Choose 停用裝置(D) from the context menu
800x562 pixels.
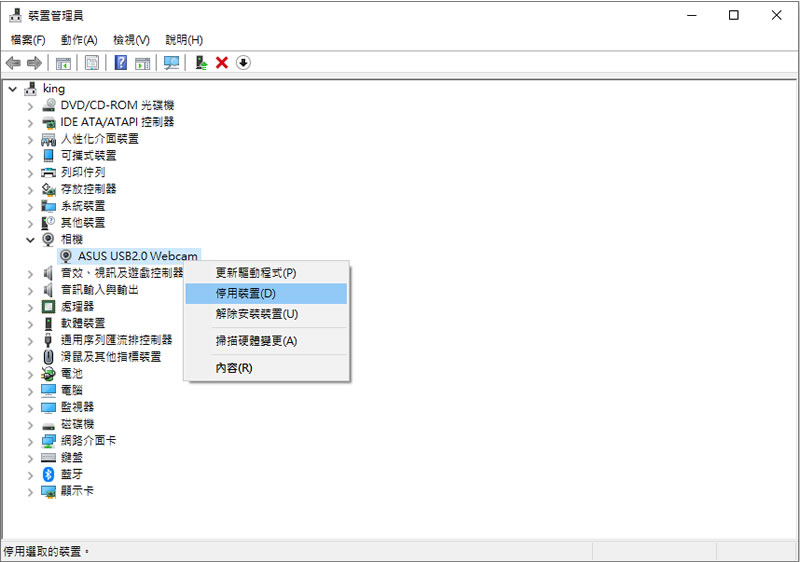[x=245, y=294]
